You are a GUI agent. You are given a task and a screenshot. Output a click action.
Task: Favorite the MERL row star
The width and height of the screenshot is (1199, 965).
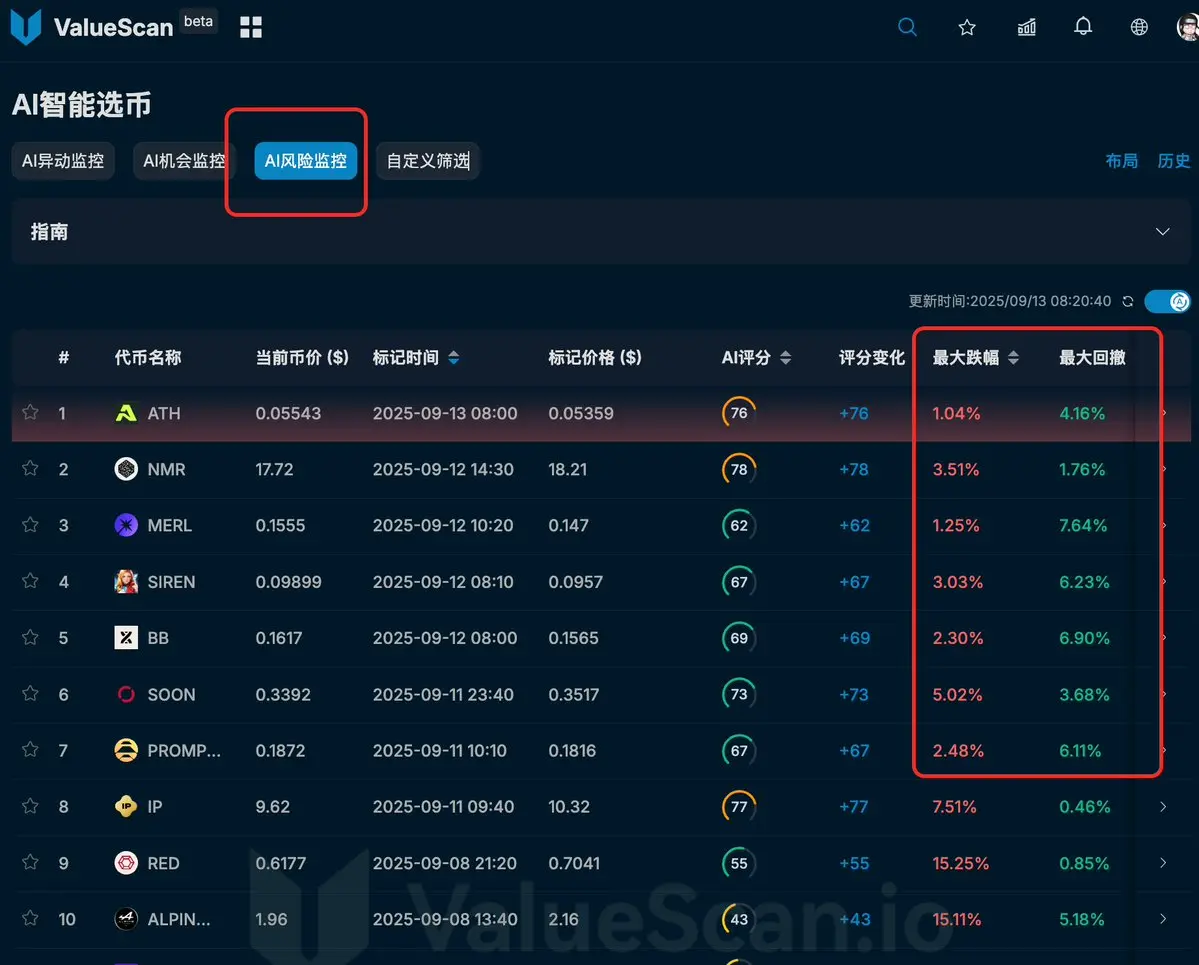click(x=30, y=525)
